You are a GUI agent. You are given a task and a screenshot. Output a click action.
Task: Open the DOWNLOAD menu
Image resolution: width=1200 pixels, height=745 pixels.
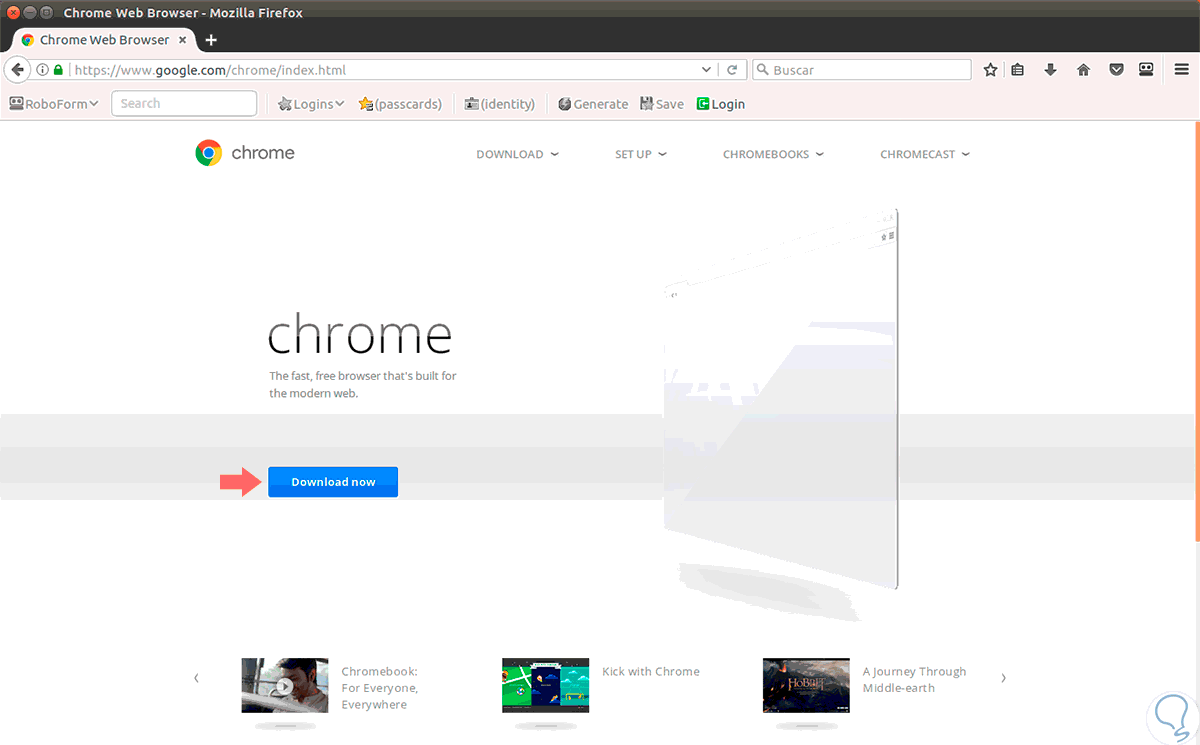[517, 154]
